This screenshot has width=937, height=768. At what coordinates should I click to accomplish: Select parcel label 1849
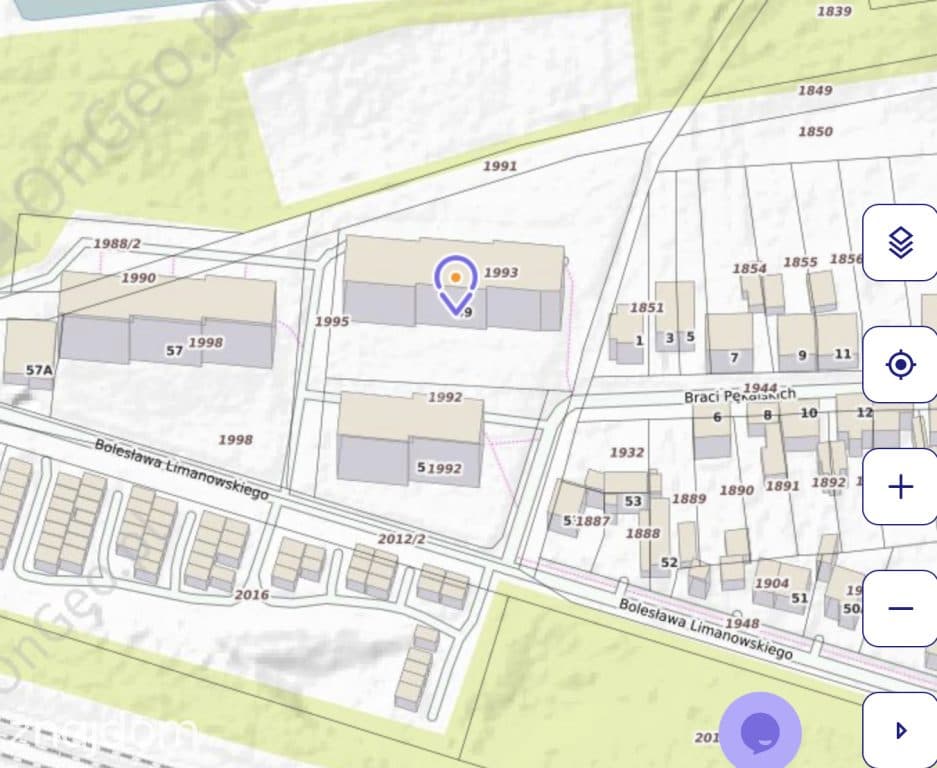point(815,90)
